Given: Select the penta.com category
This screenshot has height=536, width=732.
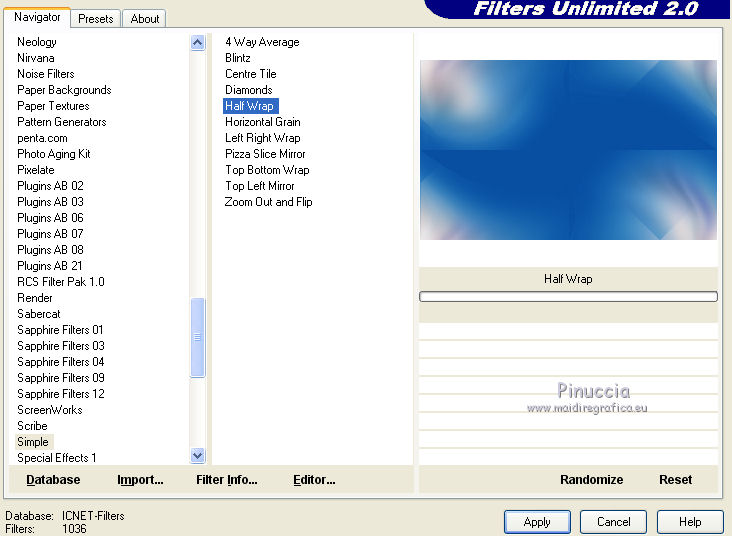Looking at the screenshot, I should coord(42,138).
